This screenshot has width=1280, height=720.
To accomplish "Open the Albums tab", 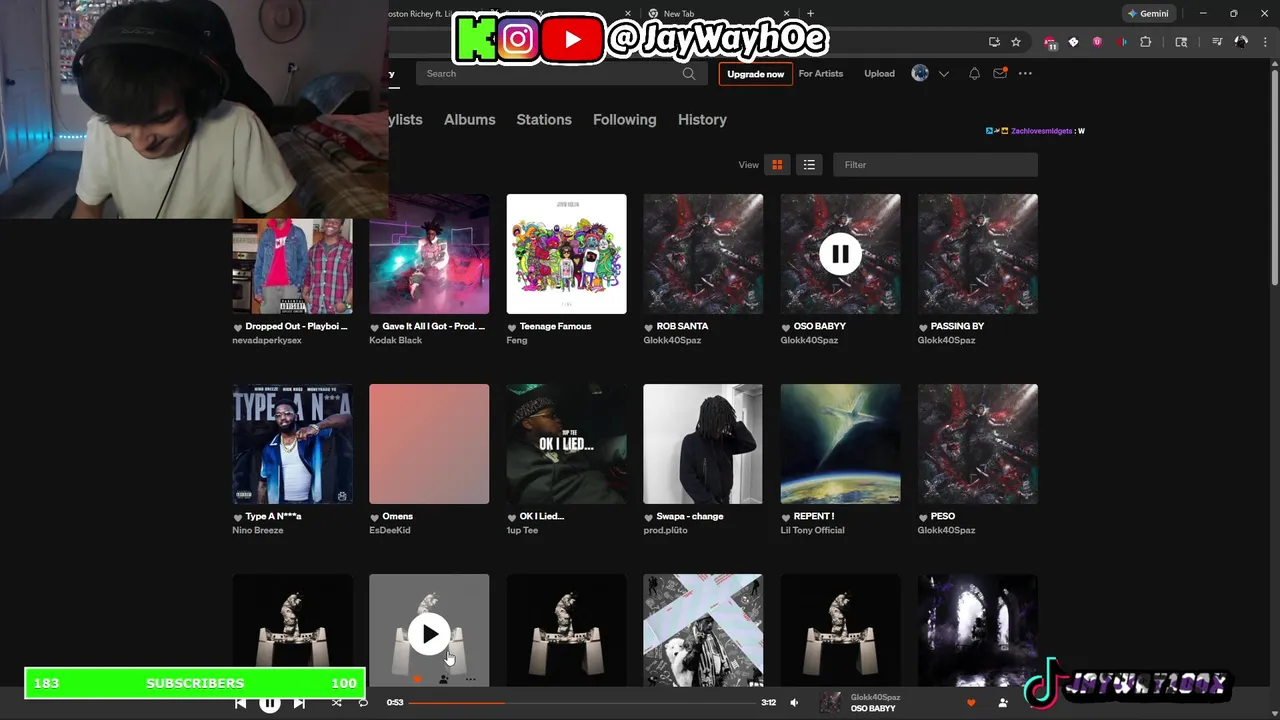I will [470, 119].
